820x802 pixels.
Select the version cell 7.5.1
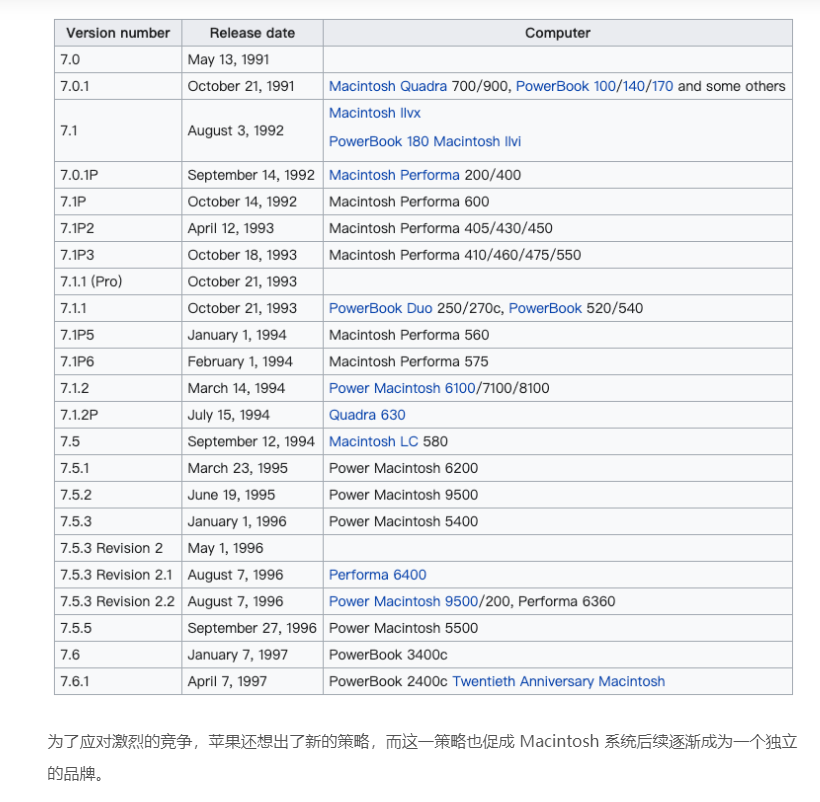118,468
